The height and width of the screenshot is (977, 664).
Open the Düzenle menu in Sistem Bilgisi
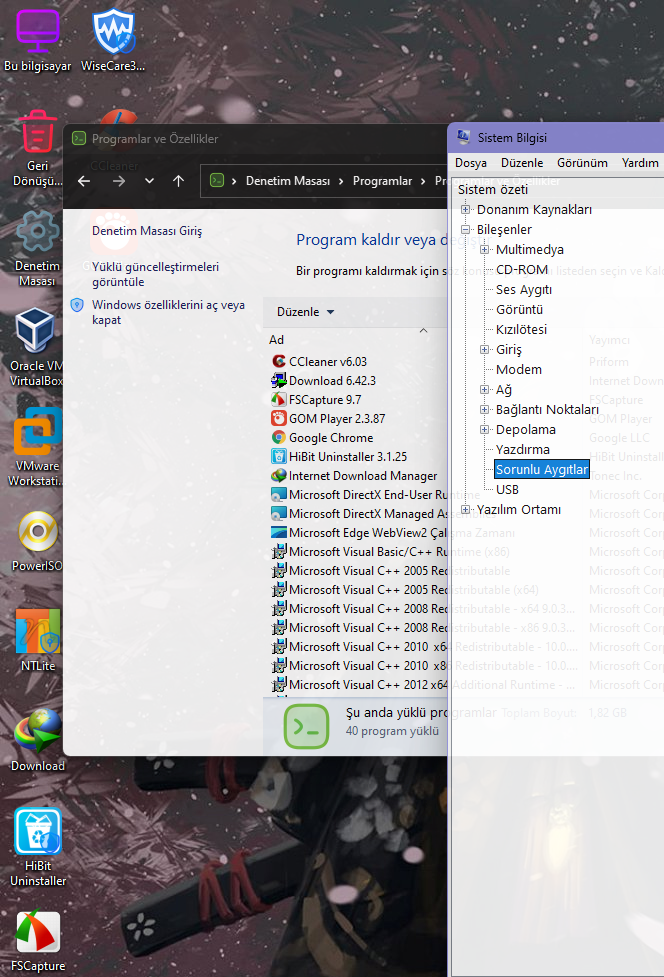(x=522, y=163)
